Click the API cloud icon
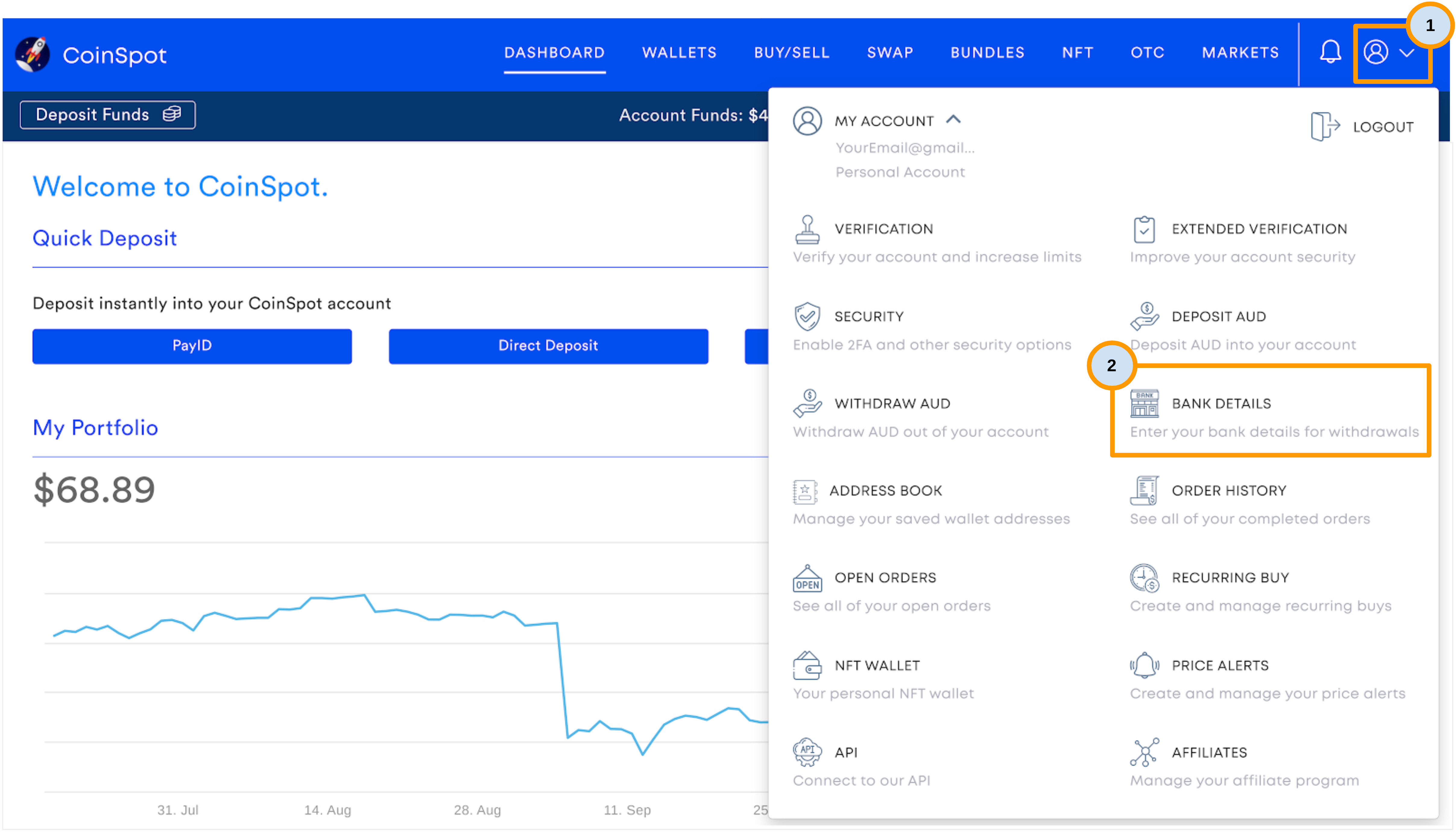Viewport: 1456px width, 832px height. [x=807, y=752]
